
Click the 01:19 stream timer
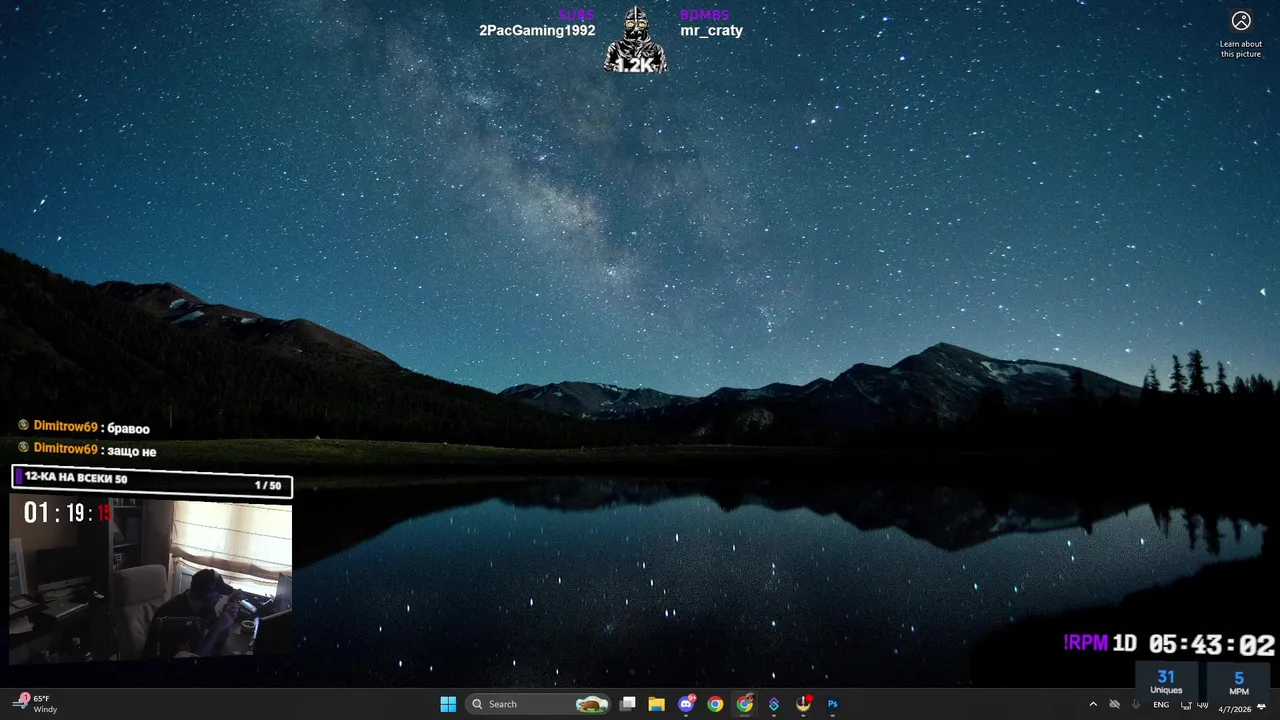[x=67, y=514]
